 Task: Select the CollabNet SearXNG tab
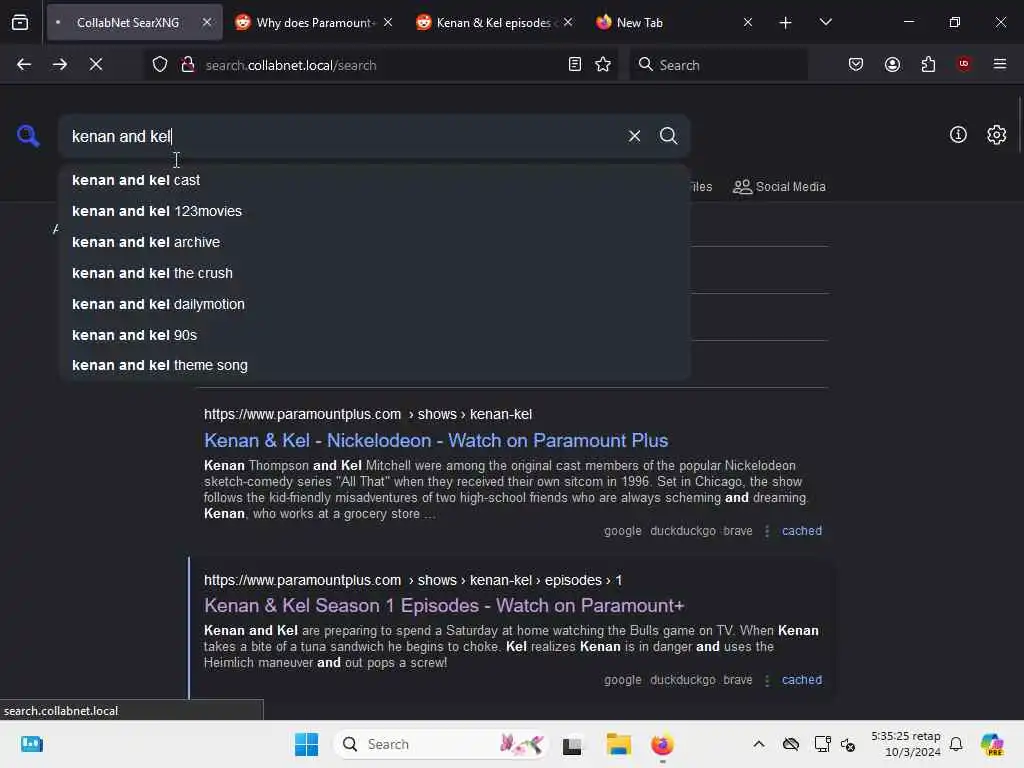(x=127, y=22)
